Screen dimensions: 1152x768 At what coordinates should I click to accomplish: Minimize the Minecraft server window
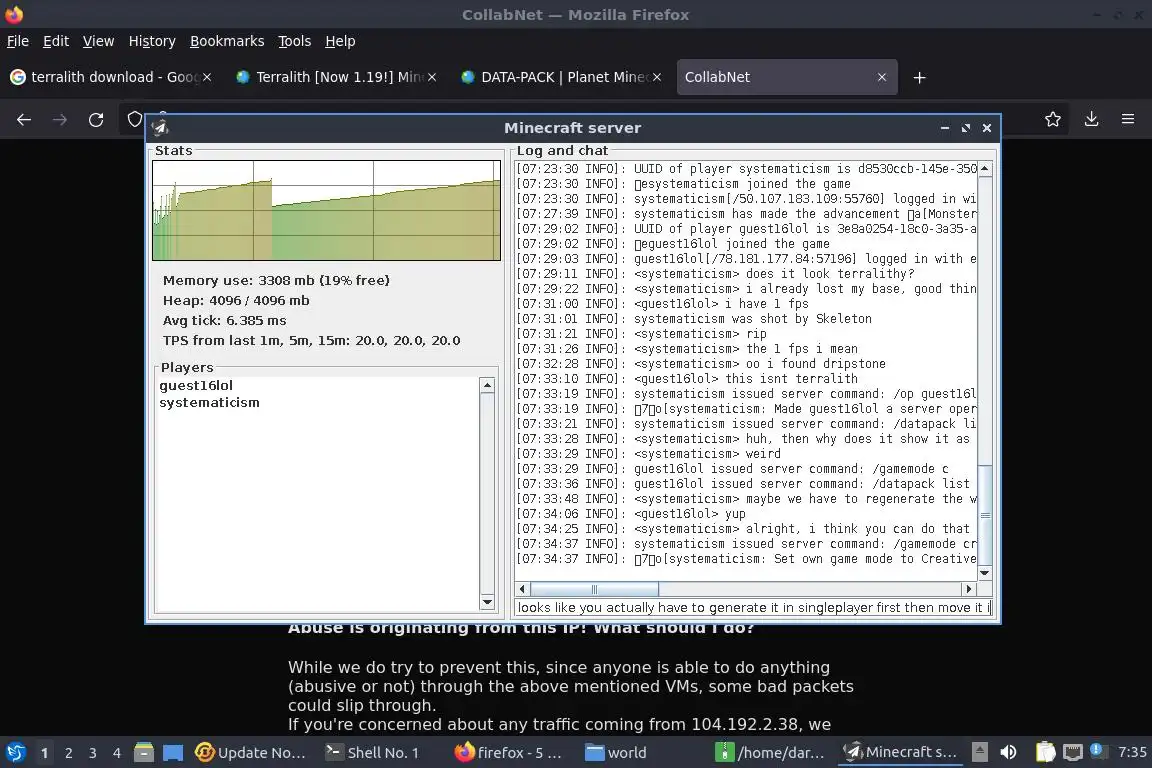(x=945, y=128)
